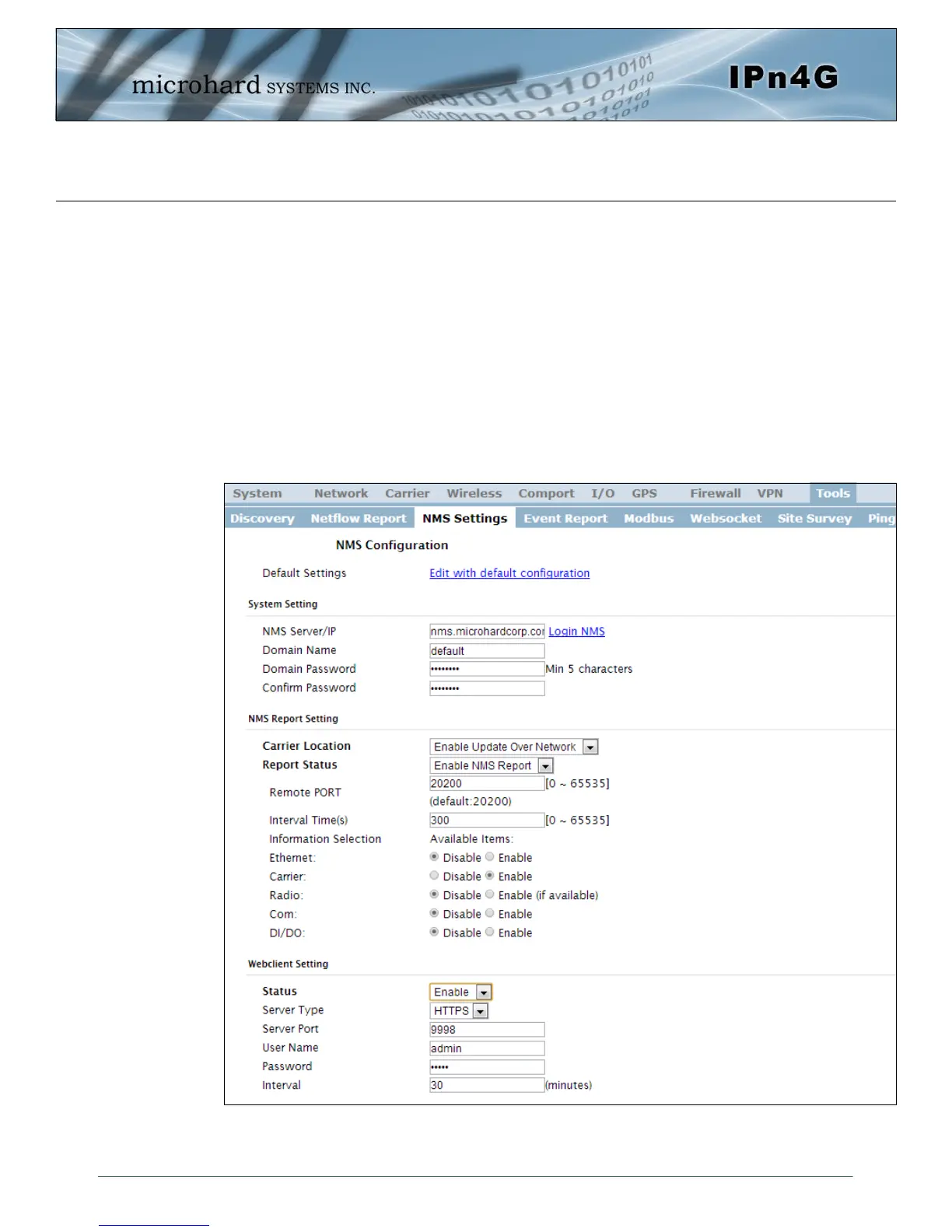Image resolution: width=952 pixels, height=1232 pixels.
Task: Select Disable for Carrier
Action: tap(435, 876)
